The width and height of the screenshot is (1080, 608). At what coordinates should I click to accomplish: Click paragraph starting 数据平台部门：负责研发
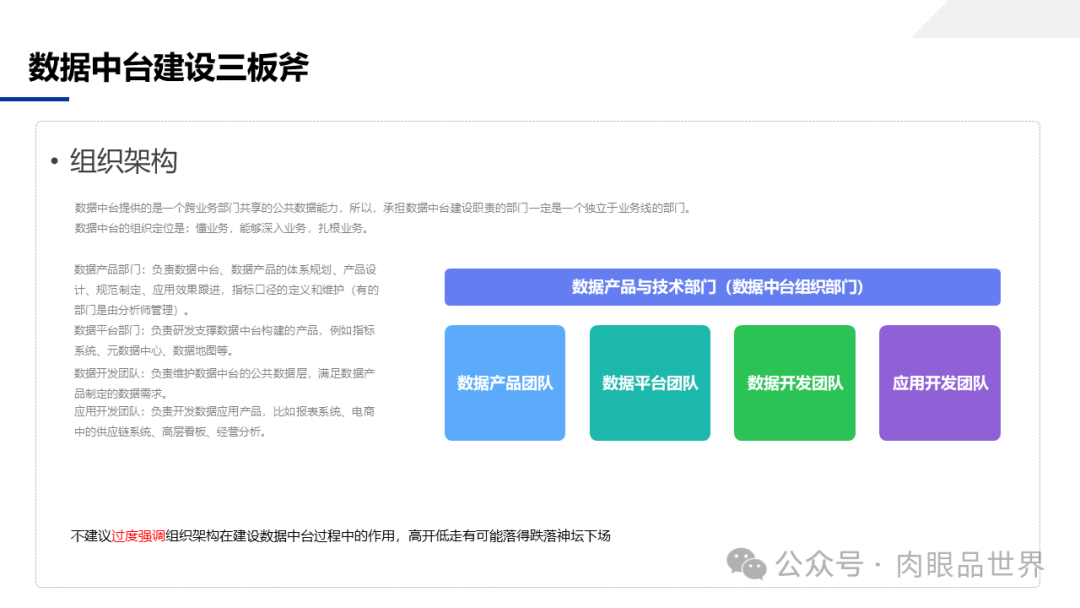225,340
